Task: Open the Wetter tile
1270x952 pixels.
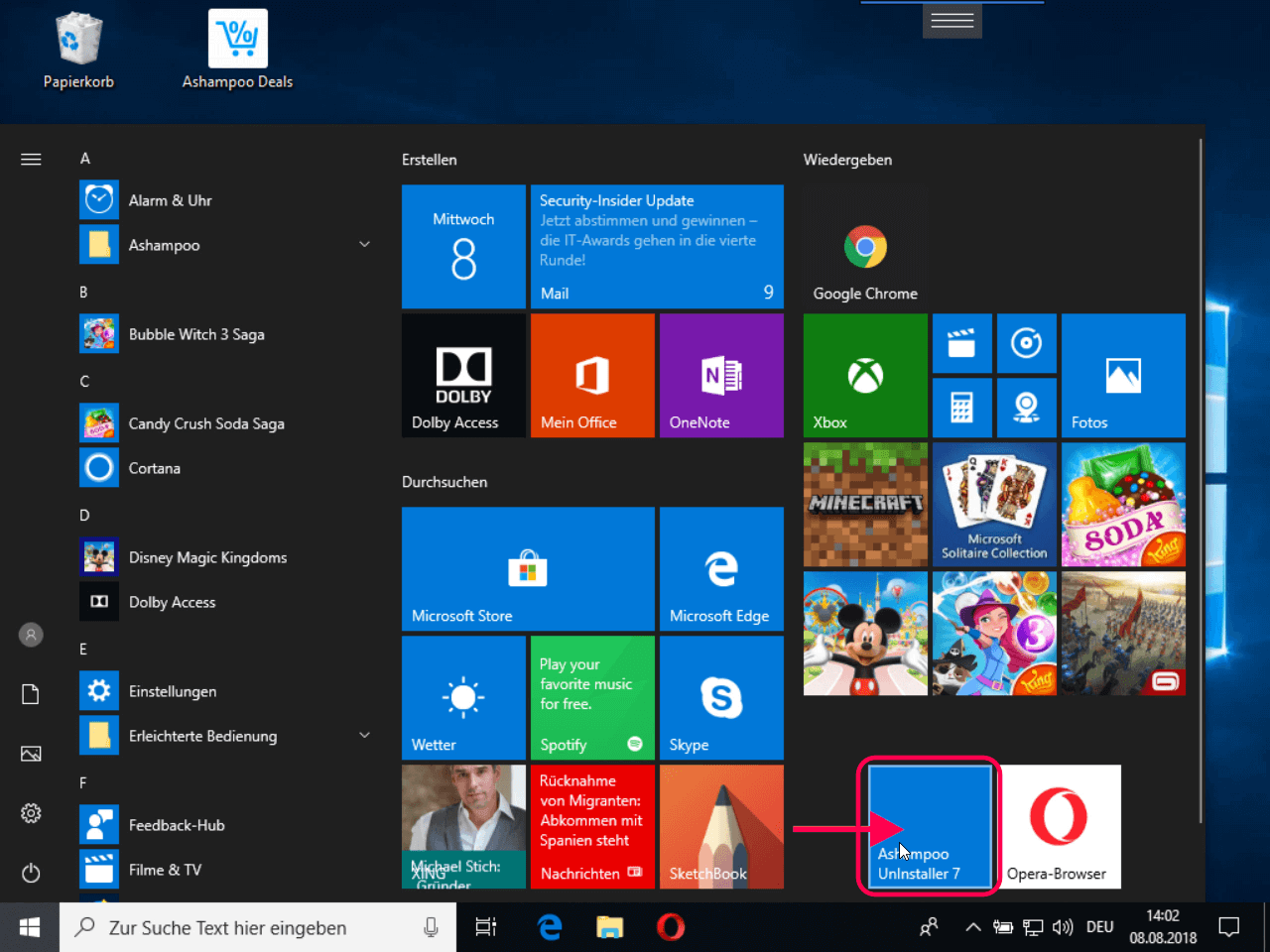Action: point(463,698)
